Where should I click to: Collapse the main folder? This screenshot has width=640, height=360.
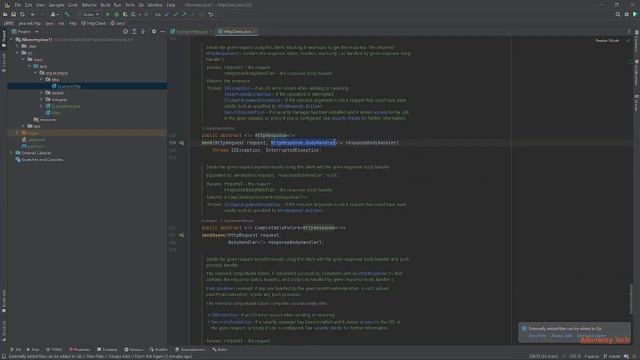click(x=23, y=59)
